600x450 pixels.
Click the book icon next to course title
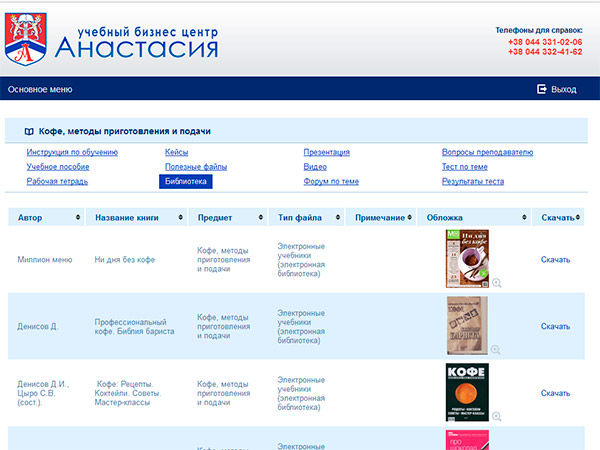(x=29, y=131)
